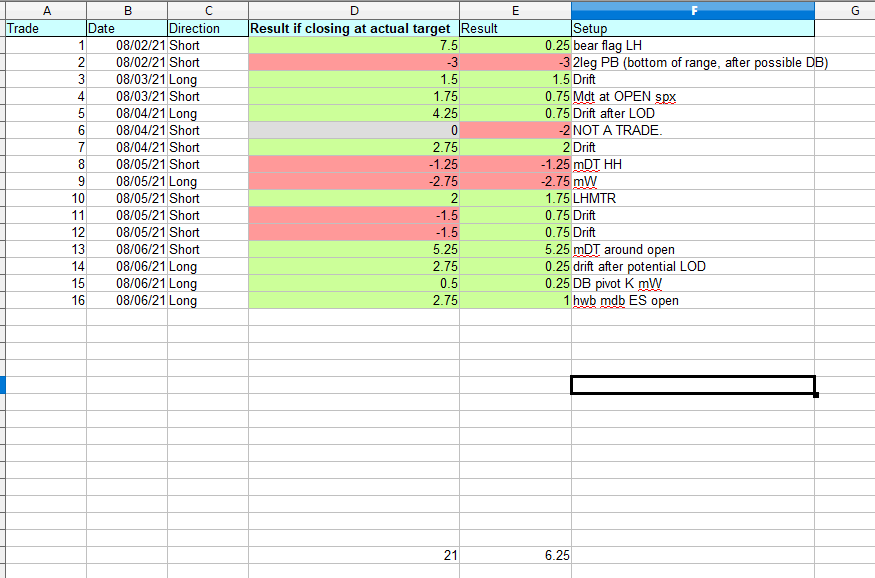
Task: Click the total 6.25 in column E
Action: (516, 555)
